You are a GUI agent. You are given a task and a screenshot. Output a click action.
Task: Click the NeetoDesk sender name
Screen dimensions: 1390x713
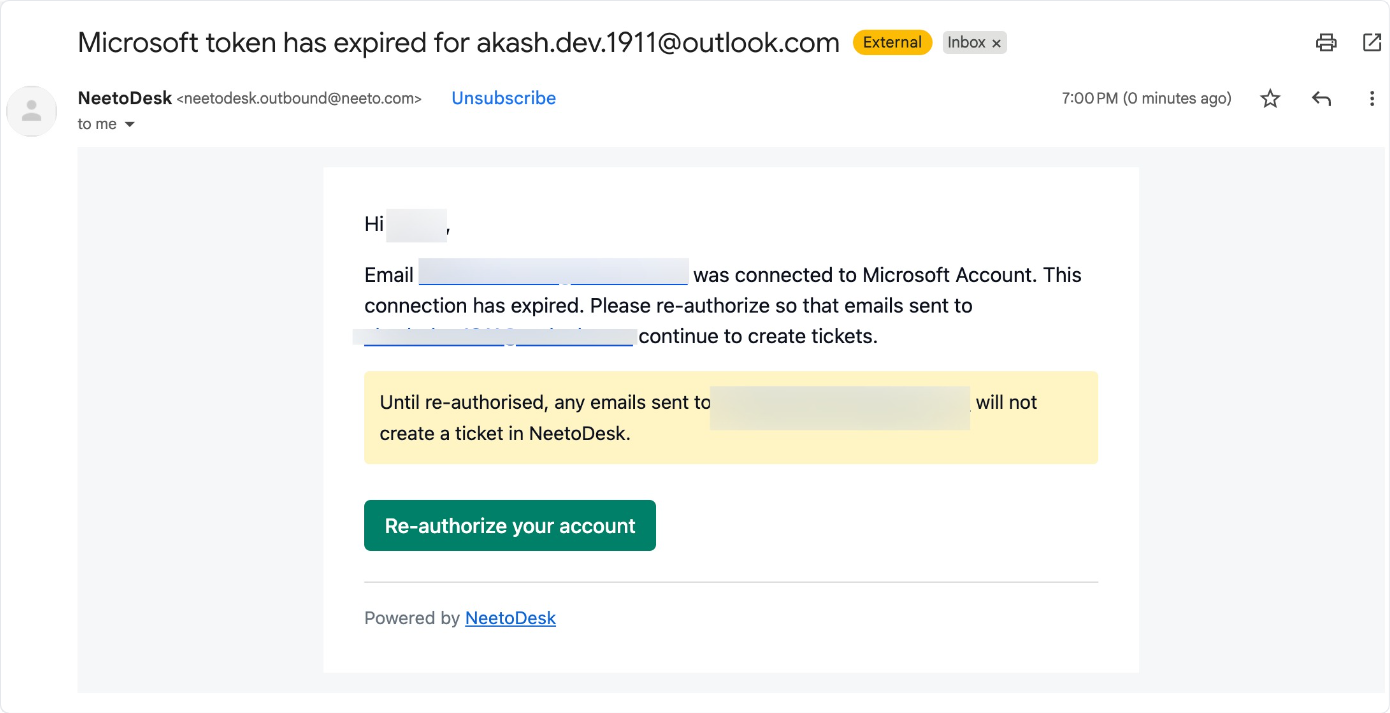pyautogui.click(x=124, y=98)
